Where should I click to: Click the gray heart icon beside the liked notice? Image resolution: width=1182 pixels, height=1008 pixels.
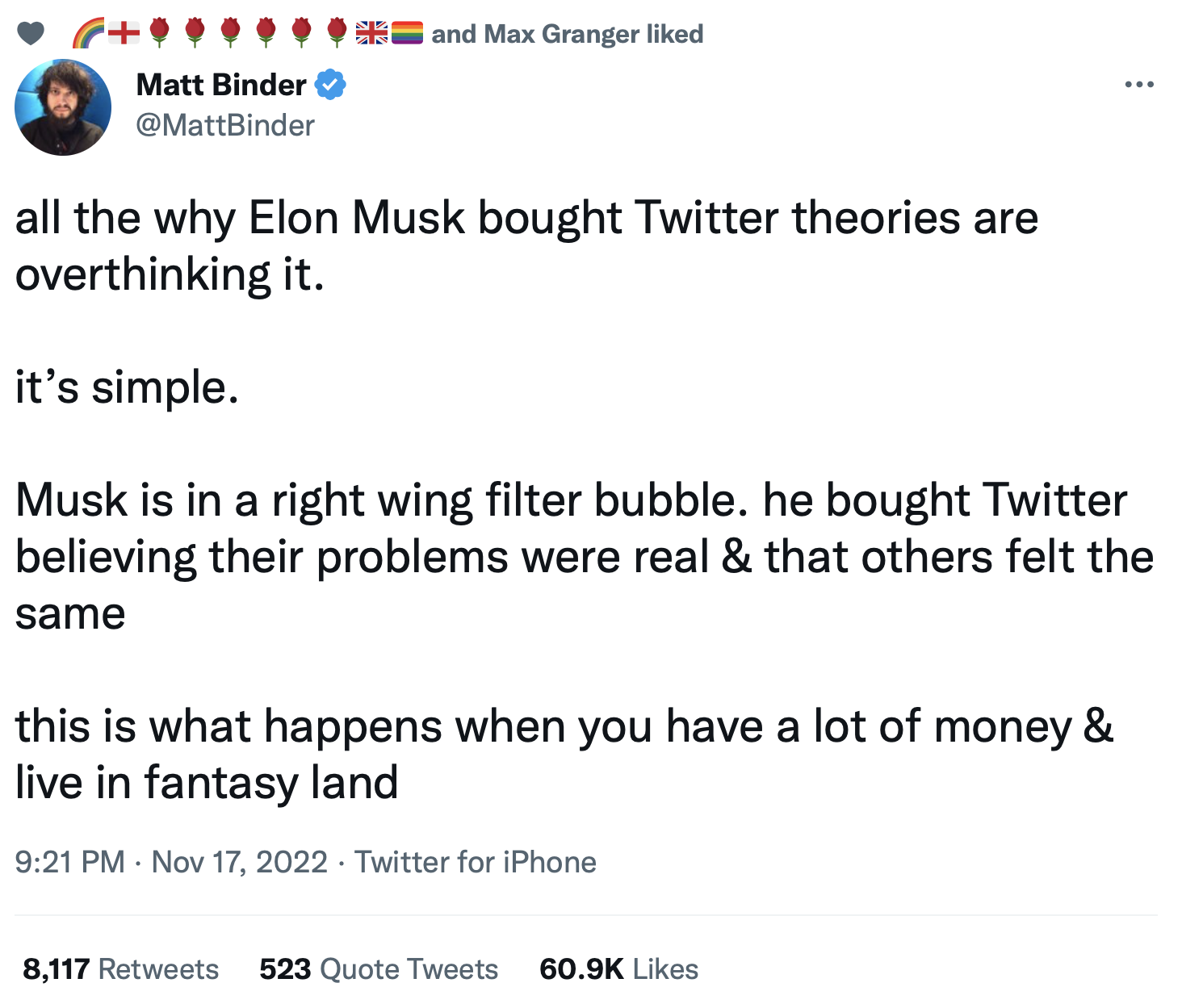click(x=31, y=34)
